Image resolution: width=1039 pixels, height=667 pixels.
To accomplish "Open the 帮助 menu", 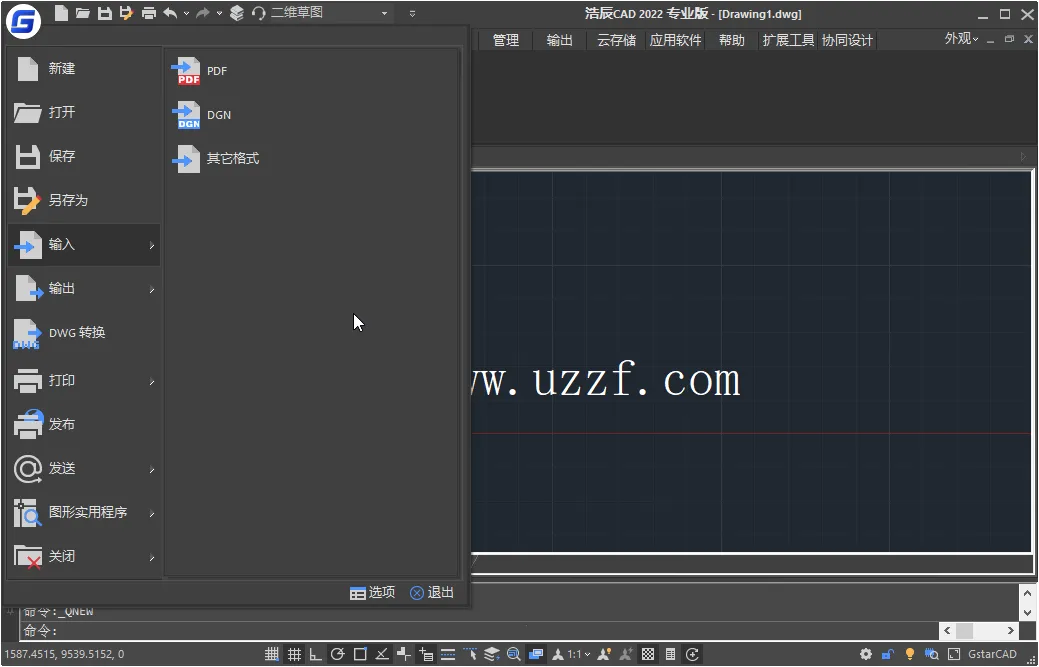I will (731, 40).
